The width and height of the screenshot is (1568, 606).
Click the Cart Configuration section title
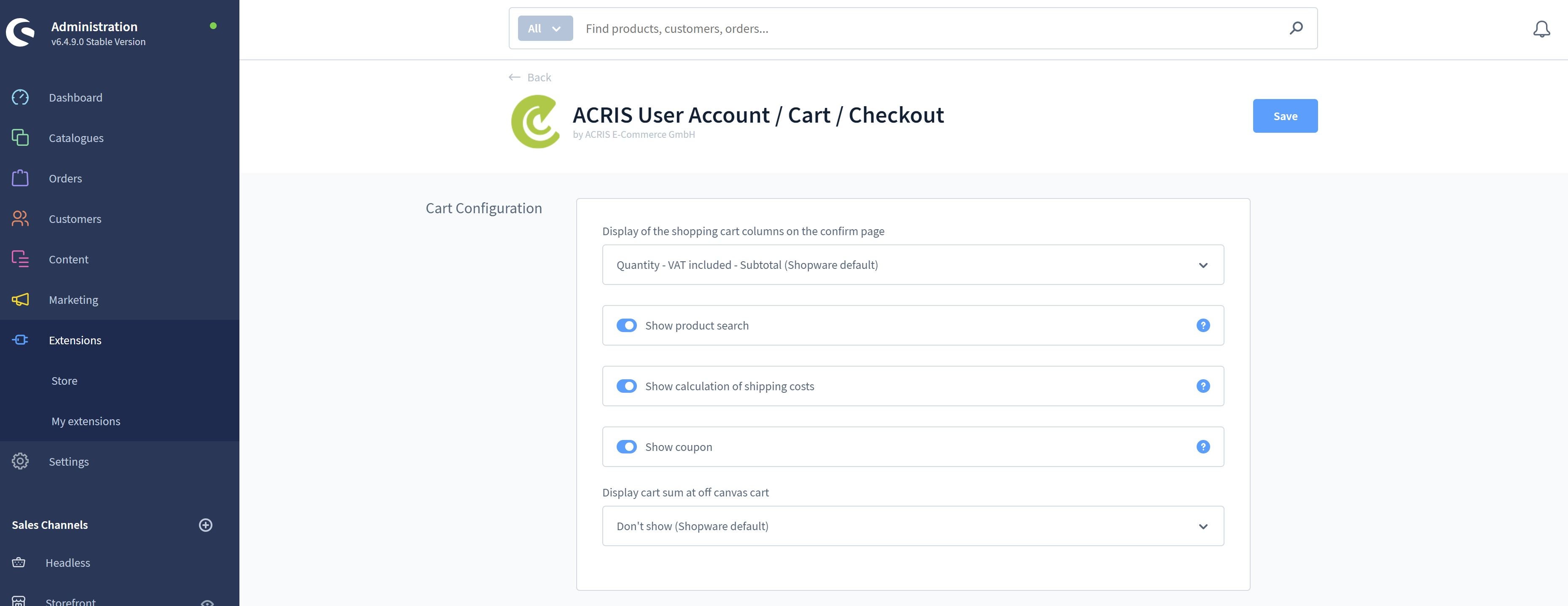click(x=483, y=208)
